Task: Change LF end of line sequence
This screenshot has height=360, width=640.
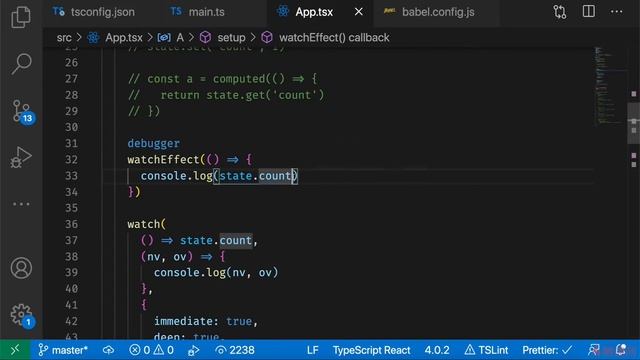Action: tap(313, 350)
